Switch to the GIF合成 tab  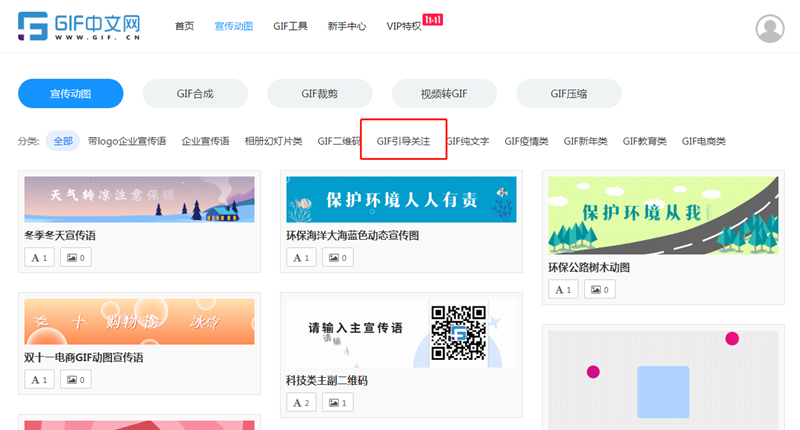(x=195, y=93)
